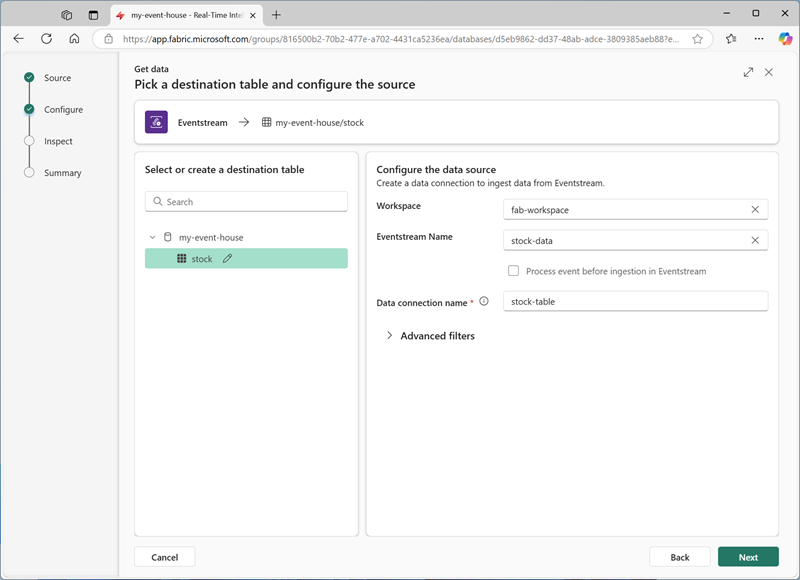Collapse the my-event-house tree node

(152, 237)
